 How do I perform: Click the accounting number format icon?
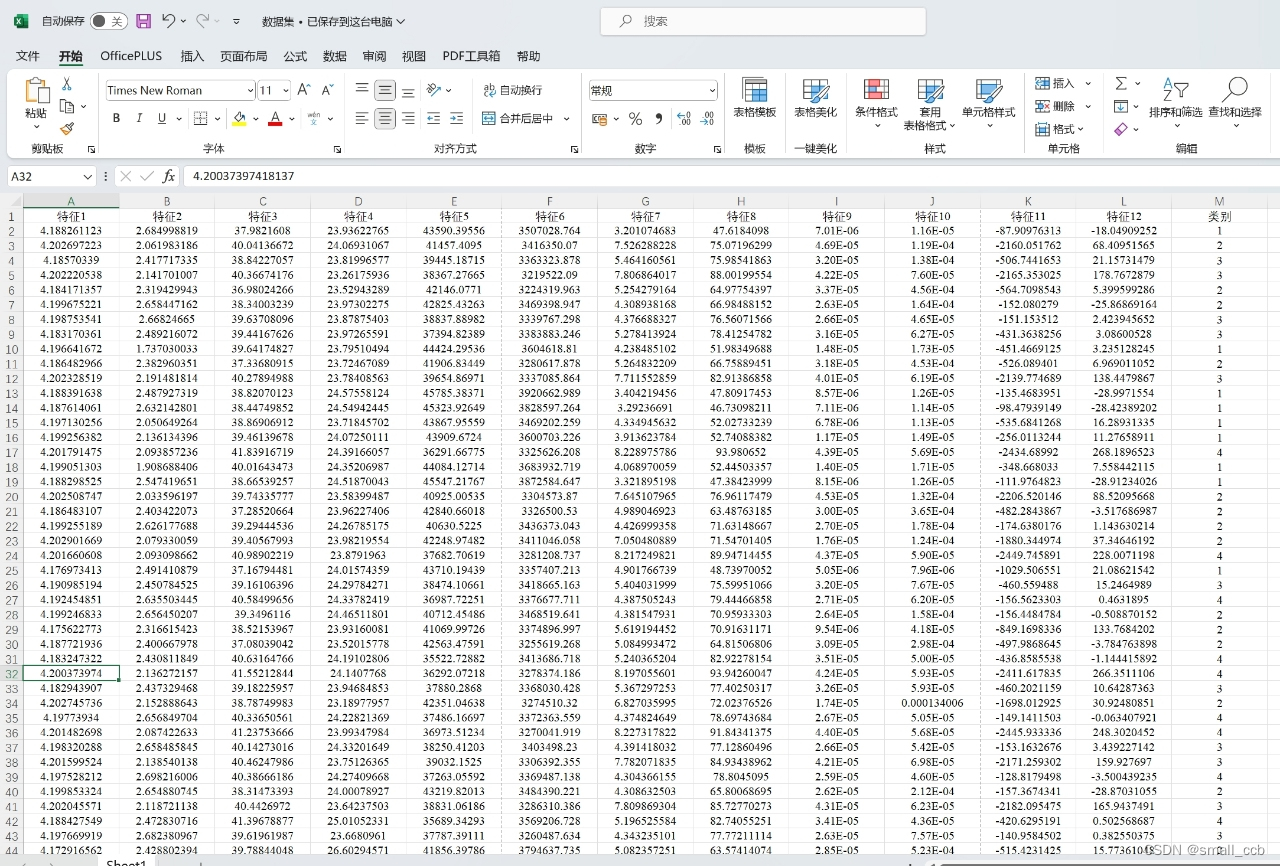point(599,119)
